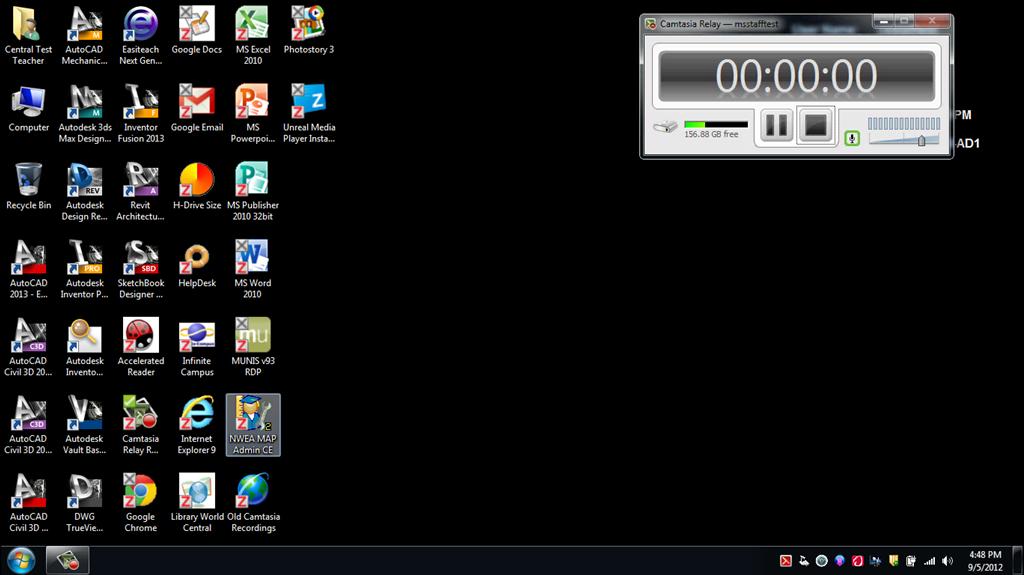
Task: Open the HelpDesk icon
Action: 197,264
